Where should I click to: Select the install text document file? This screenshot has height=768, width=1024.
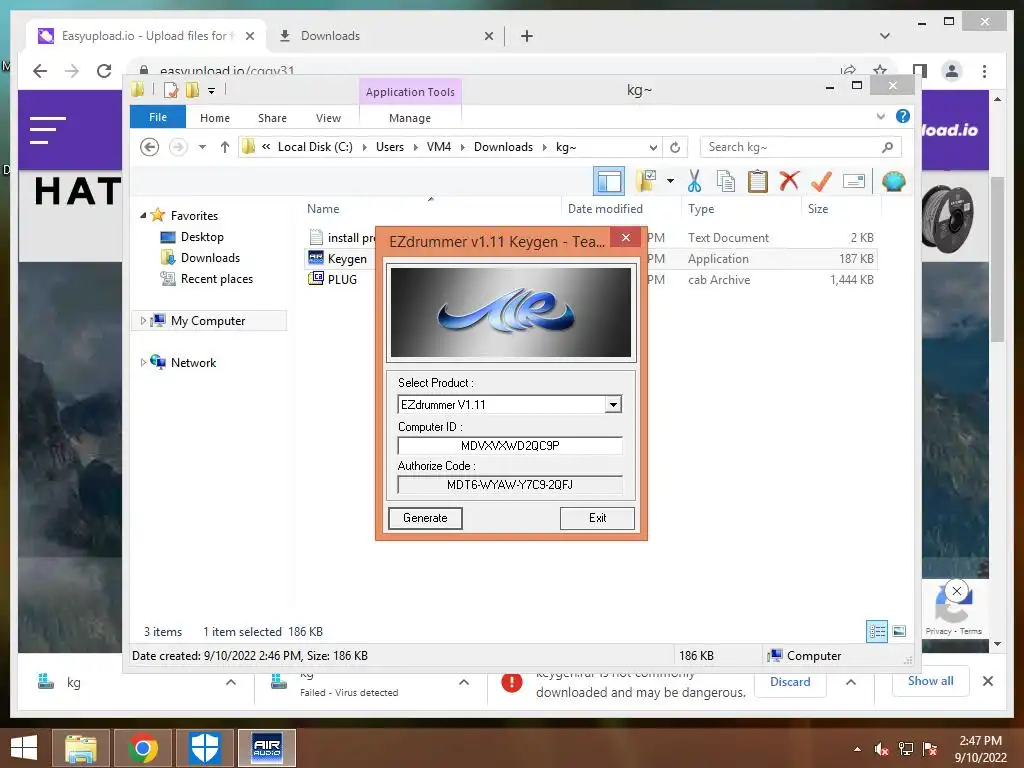pyautogui.click(x=351, y=238)
